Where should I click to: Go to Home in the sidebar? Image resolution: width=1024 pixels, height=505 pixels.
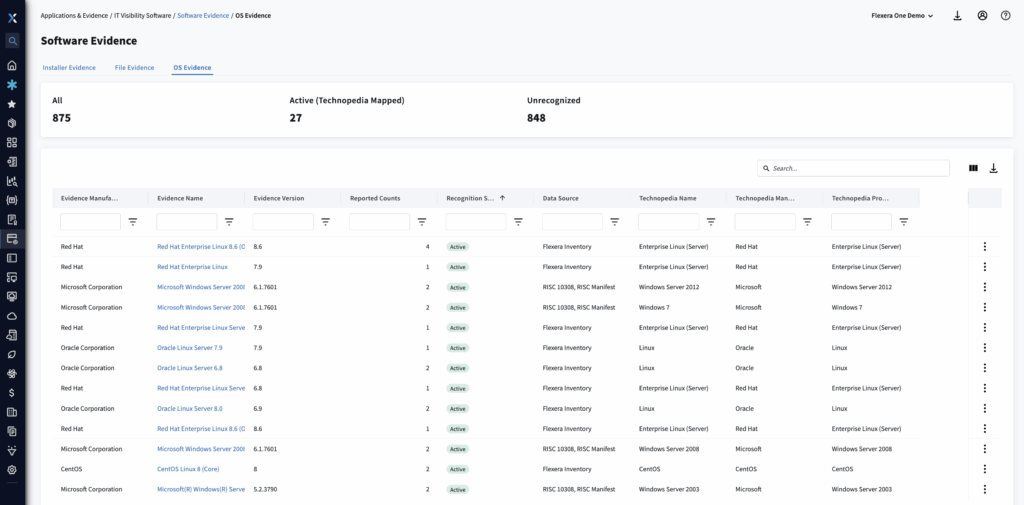(12, 66)
